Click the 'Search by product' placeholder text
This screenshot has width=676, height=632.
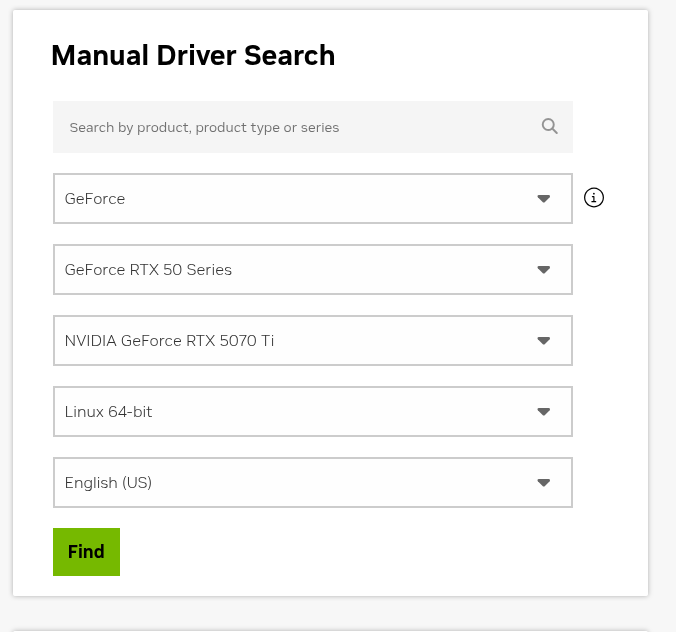pyautogui.click(x=204, y=128)
